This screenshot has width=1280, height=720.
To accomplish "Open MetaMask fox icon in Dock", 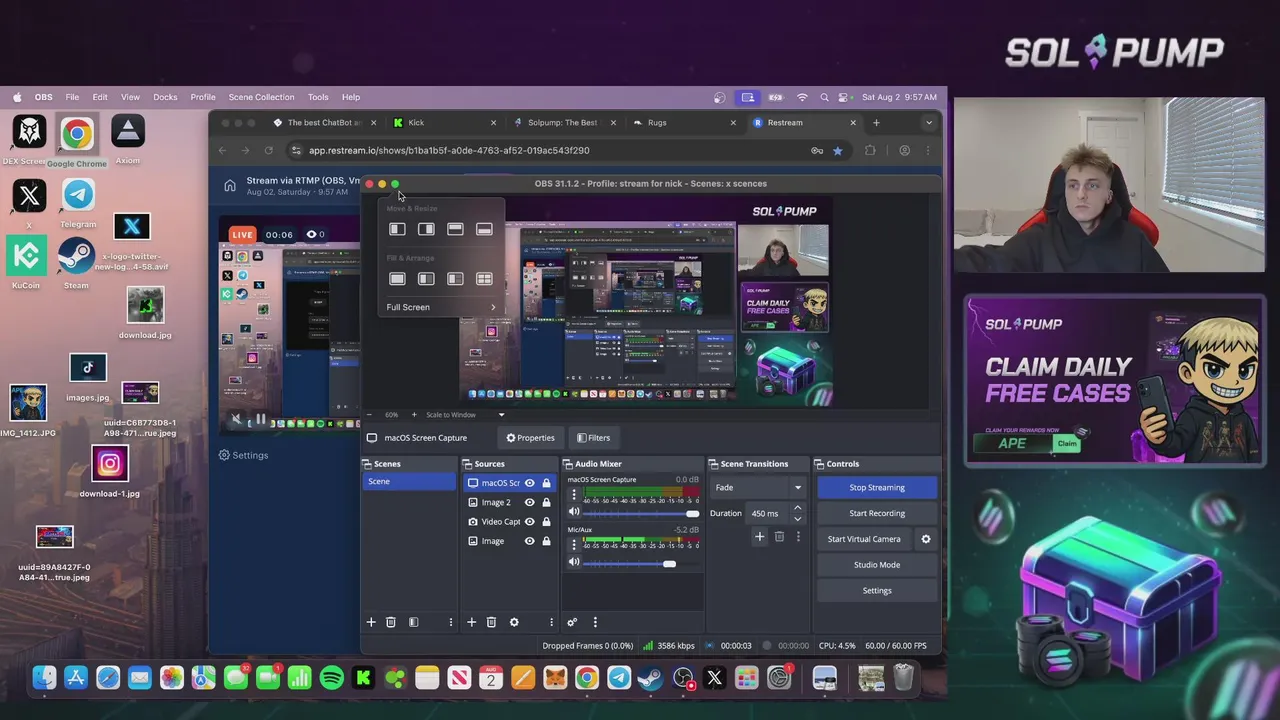I will click(554, 679).
